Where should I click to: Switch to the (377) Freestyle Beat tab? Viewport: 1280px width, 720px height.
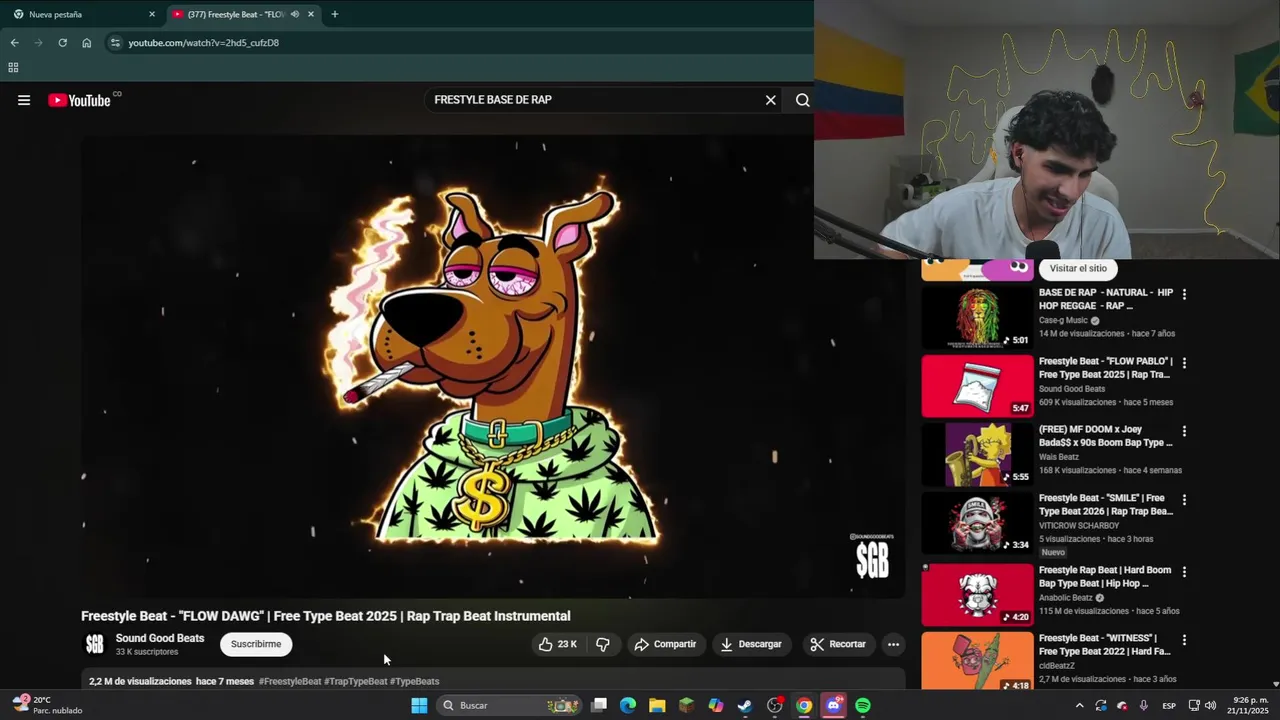[236, 14]
